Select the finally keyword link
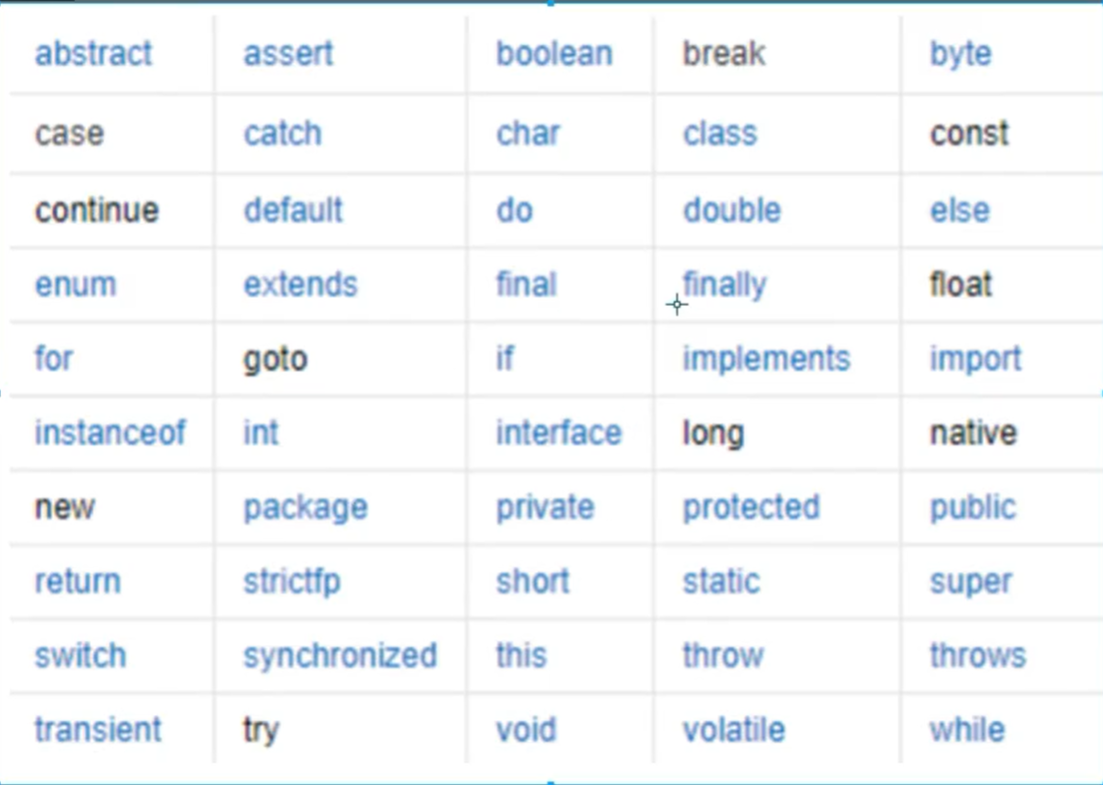 tap(725, 286)
